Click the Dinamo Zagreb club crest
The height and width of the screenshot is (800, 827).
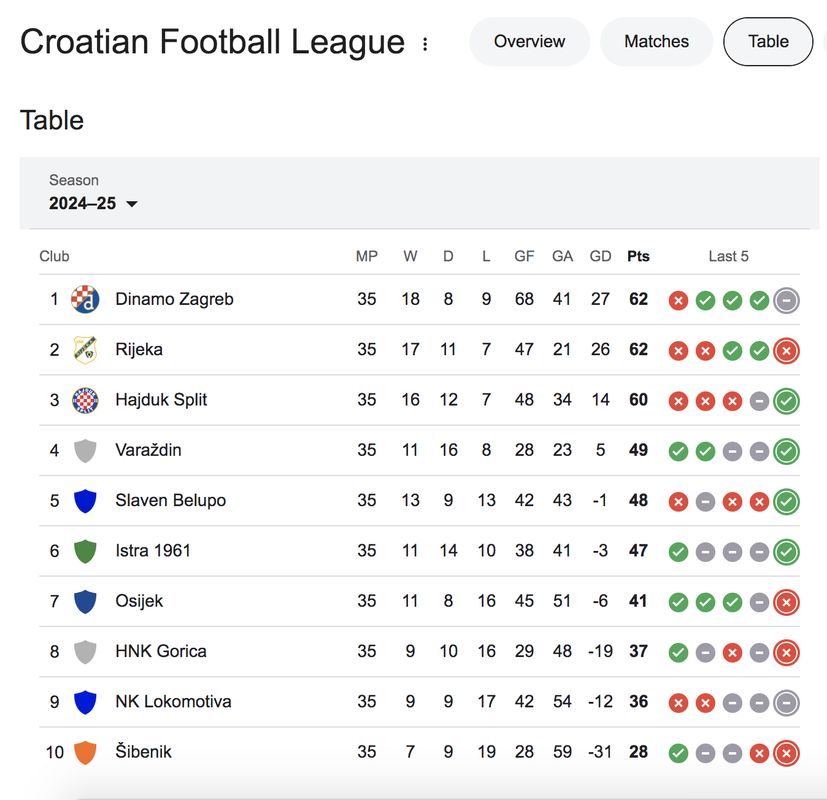(x=86, y=299)
